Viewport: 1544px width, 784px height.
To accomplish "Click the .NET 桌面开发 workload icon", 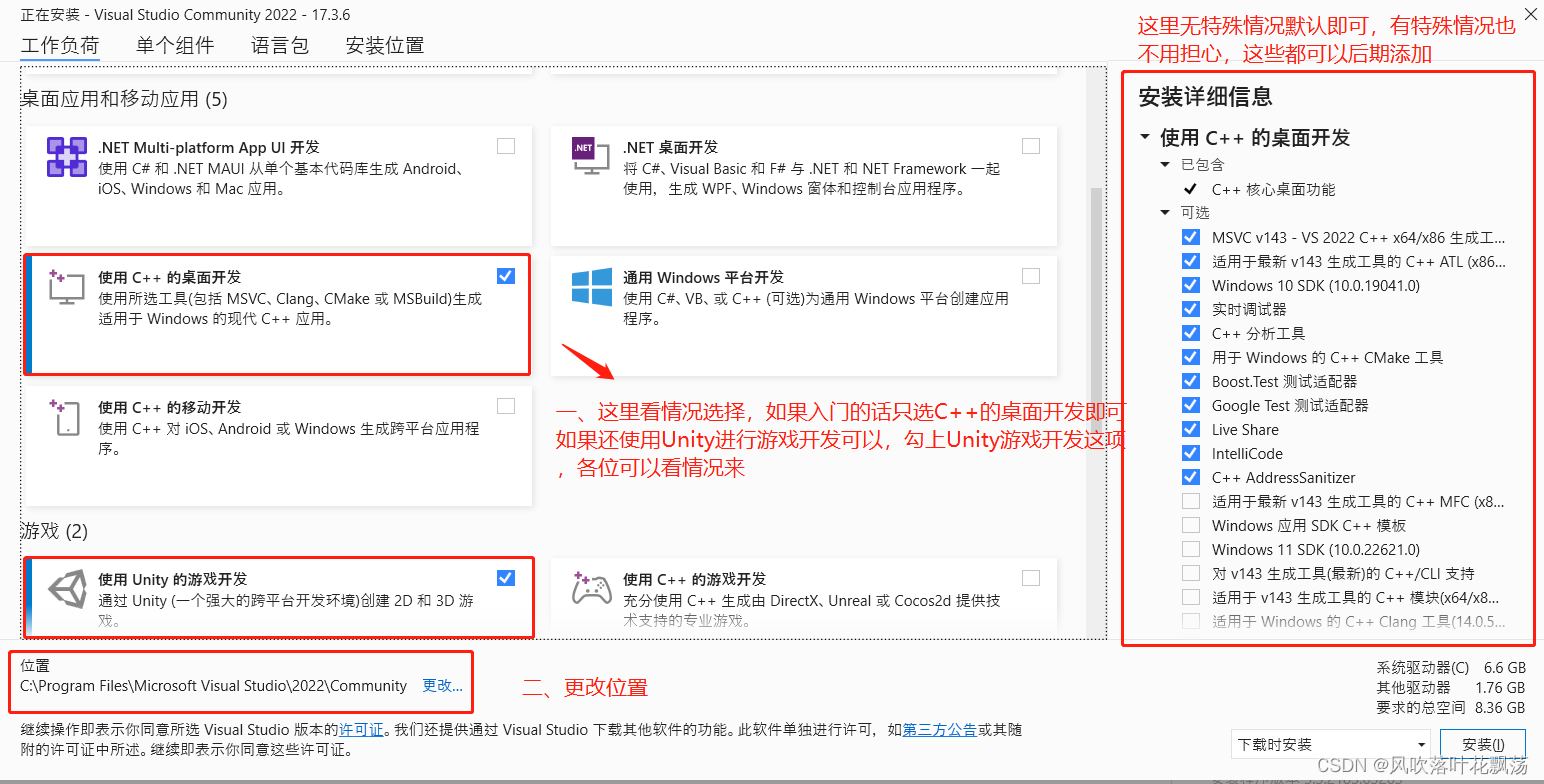I will pyautogui.click(x=591, y=157).
